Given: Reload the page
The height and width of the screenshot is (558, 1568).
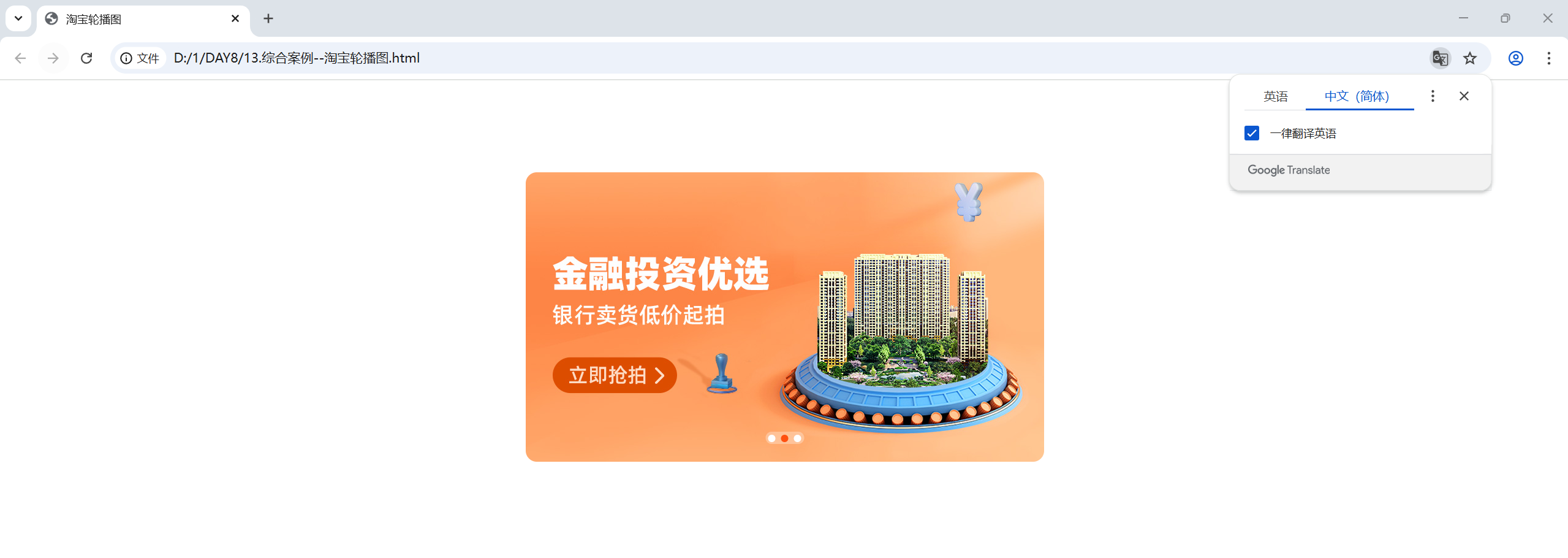Looking at the screenshot, I should click(86, 58).
